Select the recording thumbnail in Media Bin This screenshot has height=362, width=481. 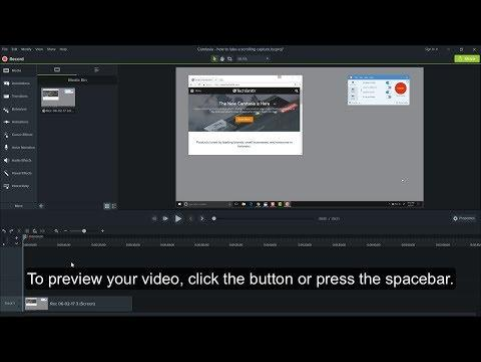(x=58, y=100)
